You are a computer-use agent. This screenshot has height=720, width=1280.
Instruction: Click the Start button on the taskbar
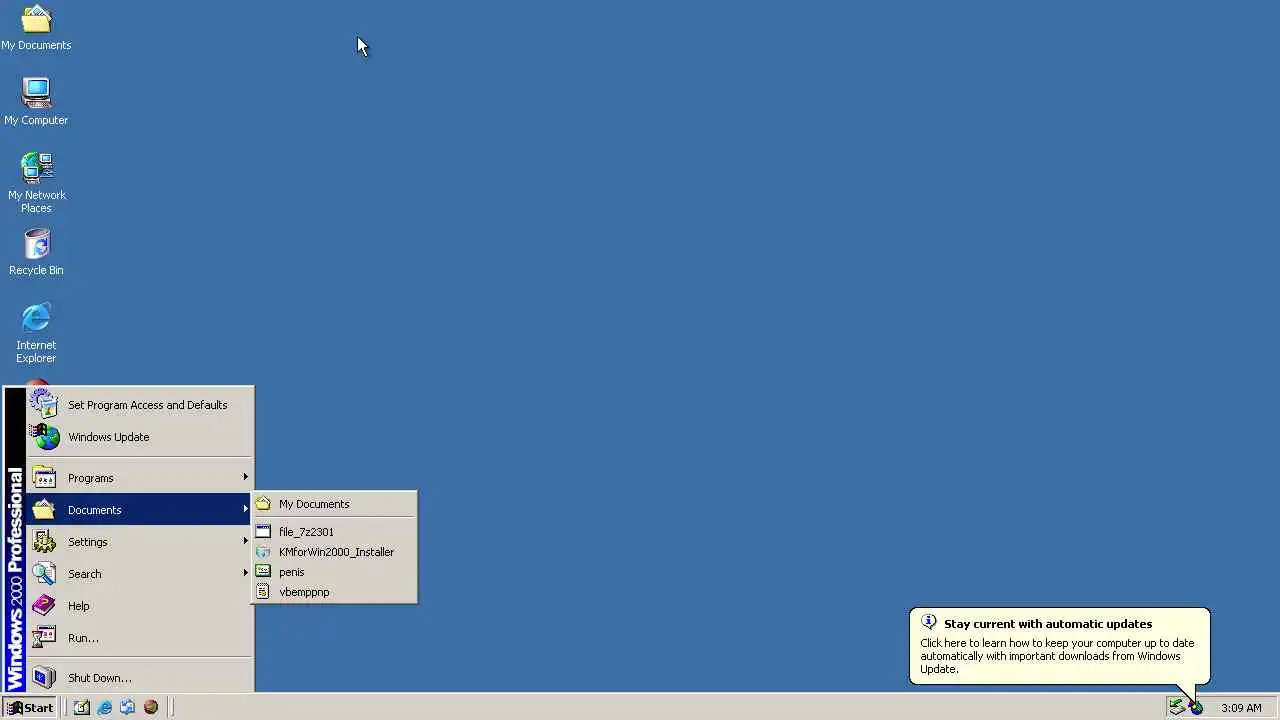point(30,707)
